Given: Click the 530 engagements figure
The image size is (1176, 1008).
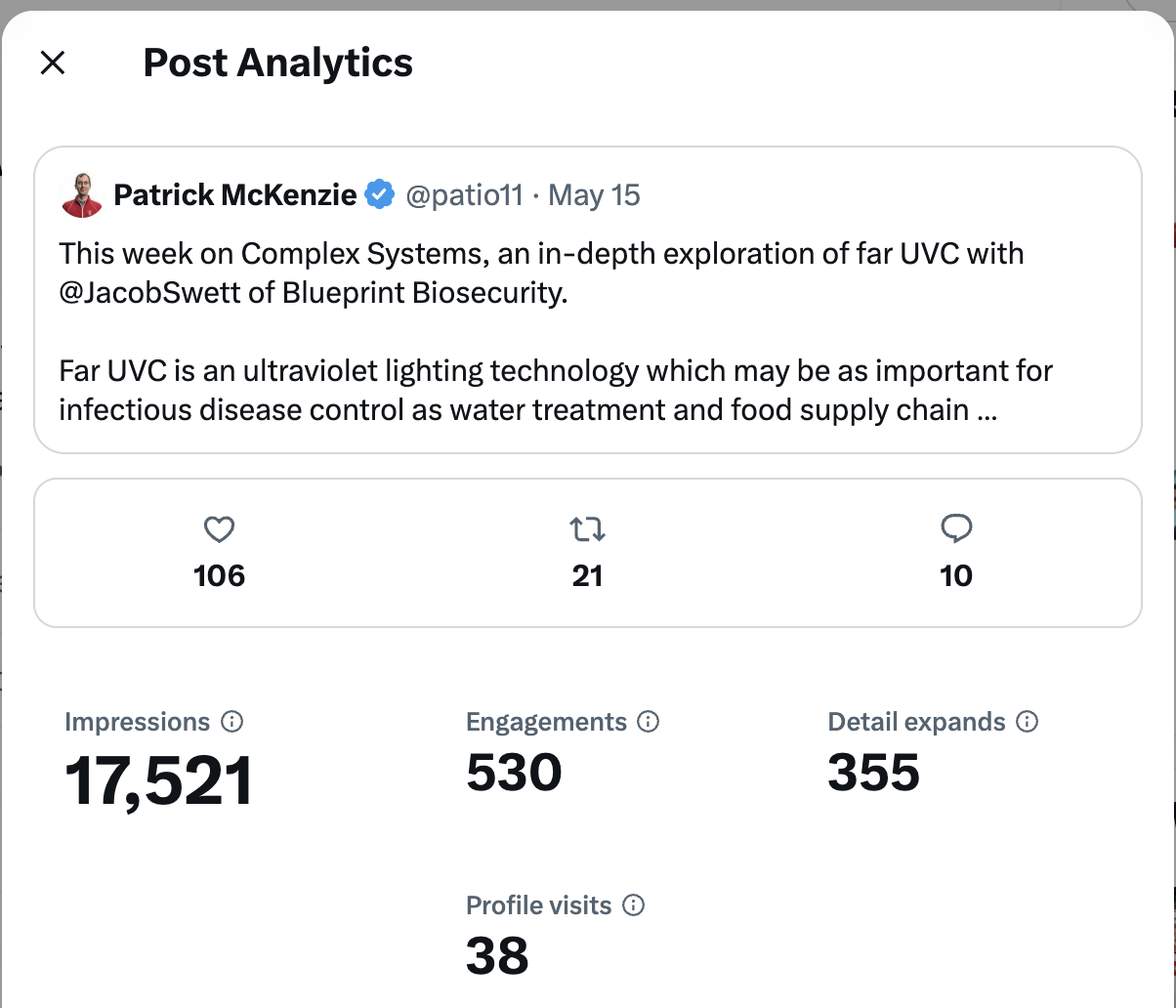Looking at the screenshot, I should coord(514,773).
